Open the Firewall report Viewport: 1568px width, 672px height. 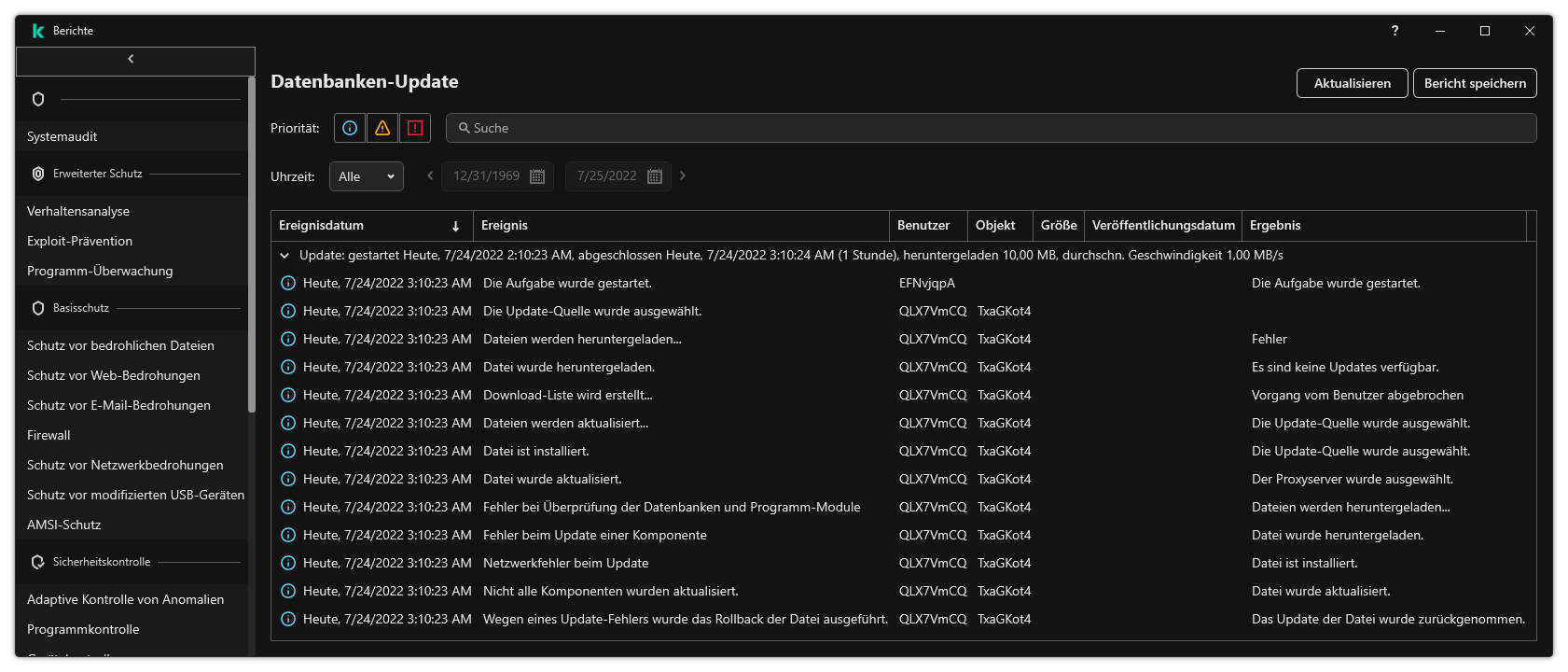tap(49, 435)
